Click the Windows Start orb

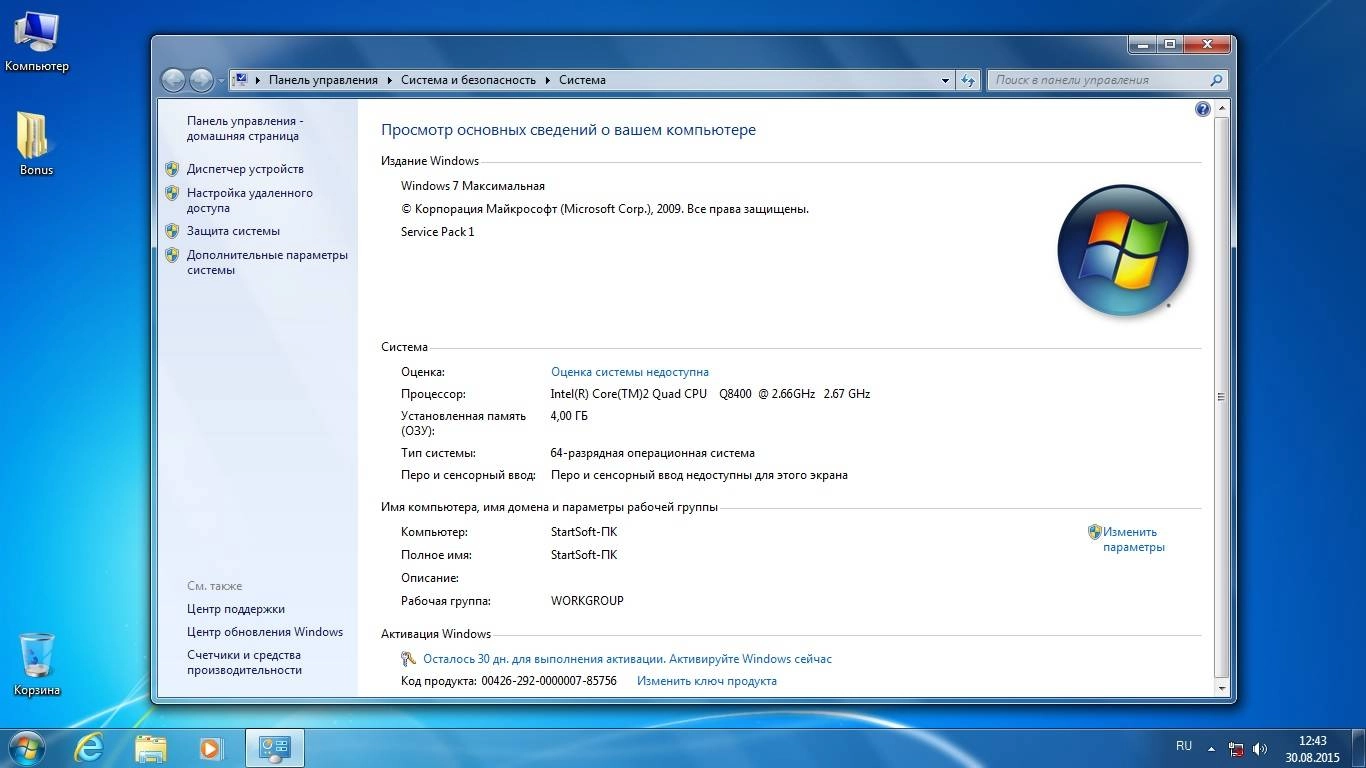[25, 747]
